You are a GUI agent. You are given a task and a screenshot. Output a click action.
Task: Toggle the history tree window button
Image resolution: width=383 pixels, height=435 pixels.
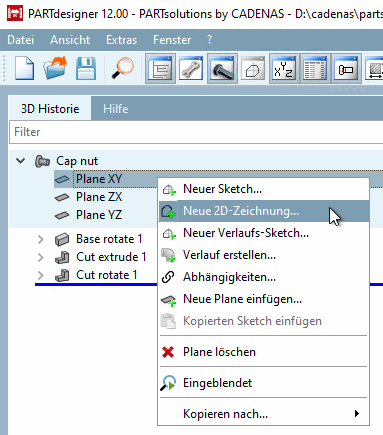coord(161,69)
